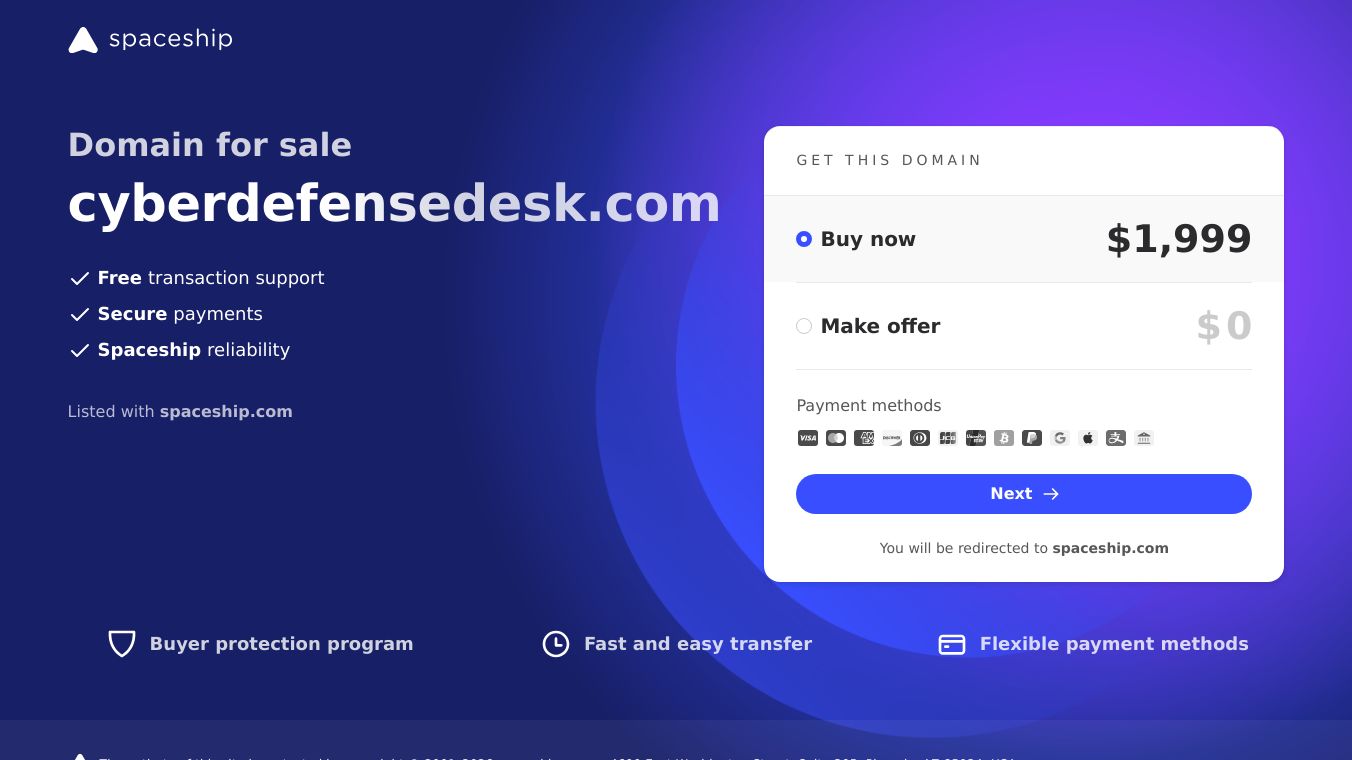
Task: Select the Buy now option
Action: [x=804, y=239]
